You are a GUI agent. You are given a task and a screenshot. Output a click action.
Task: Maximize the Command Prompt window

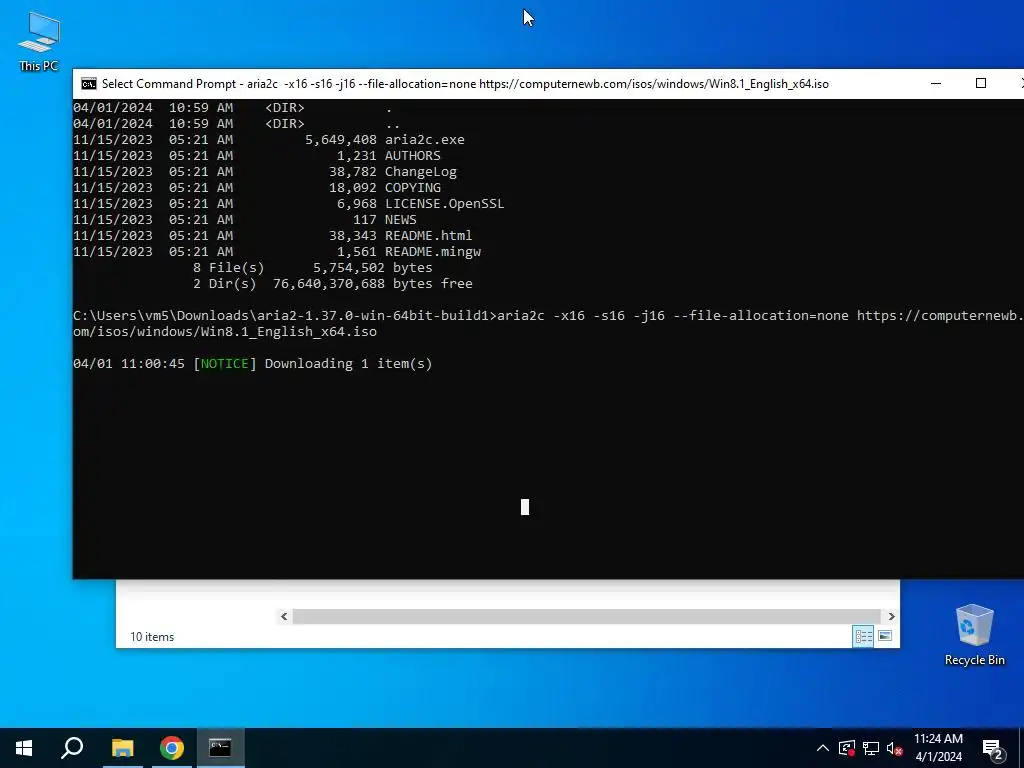pos(980,84)
